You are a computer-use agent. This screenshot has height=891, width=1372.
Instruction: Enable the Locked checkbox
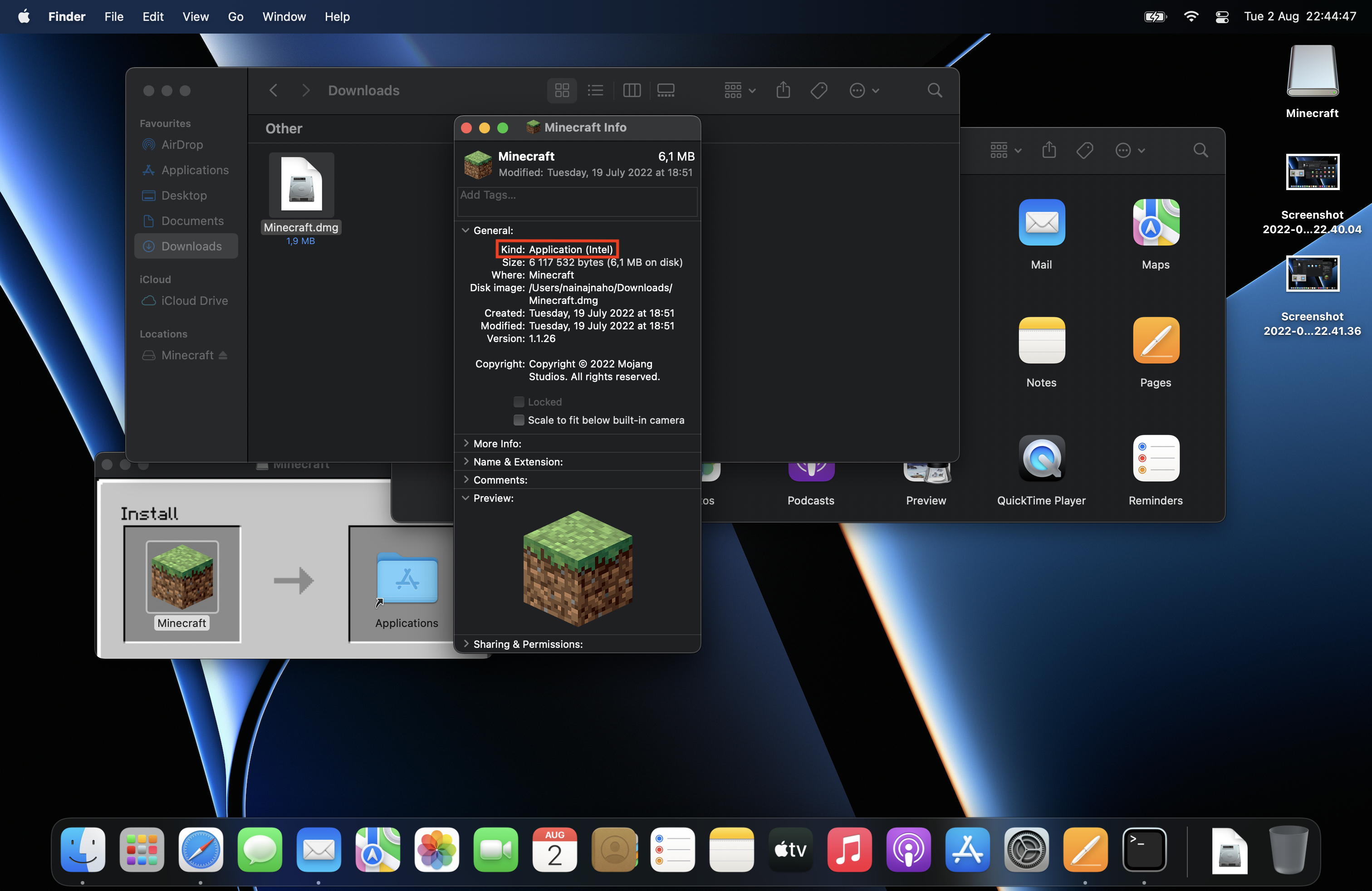519,401
